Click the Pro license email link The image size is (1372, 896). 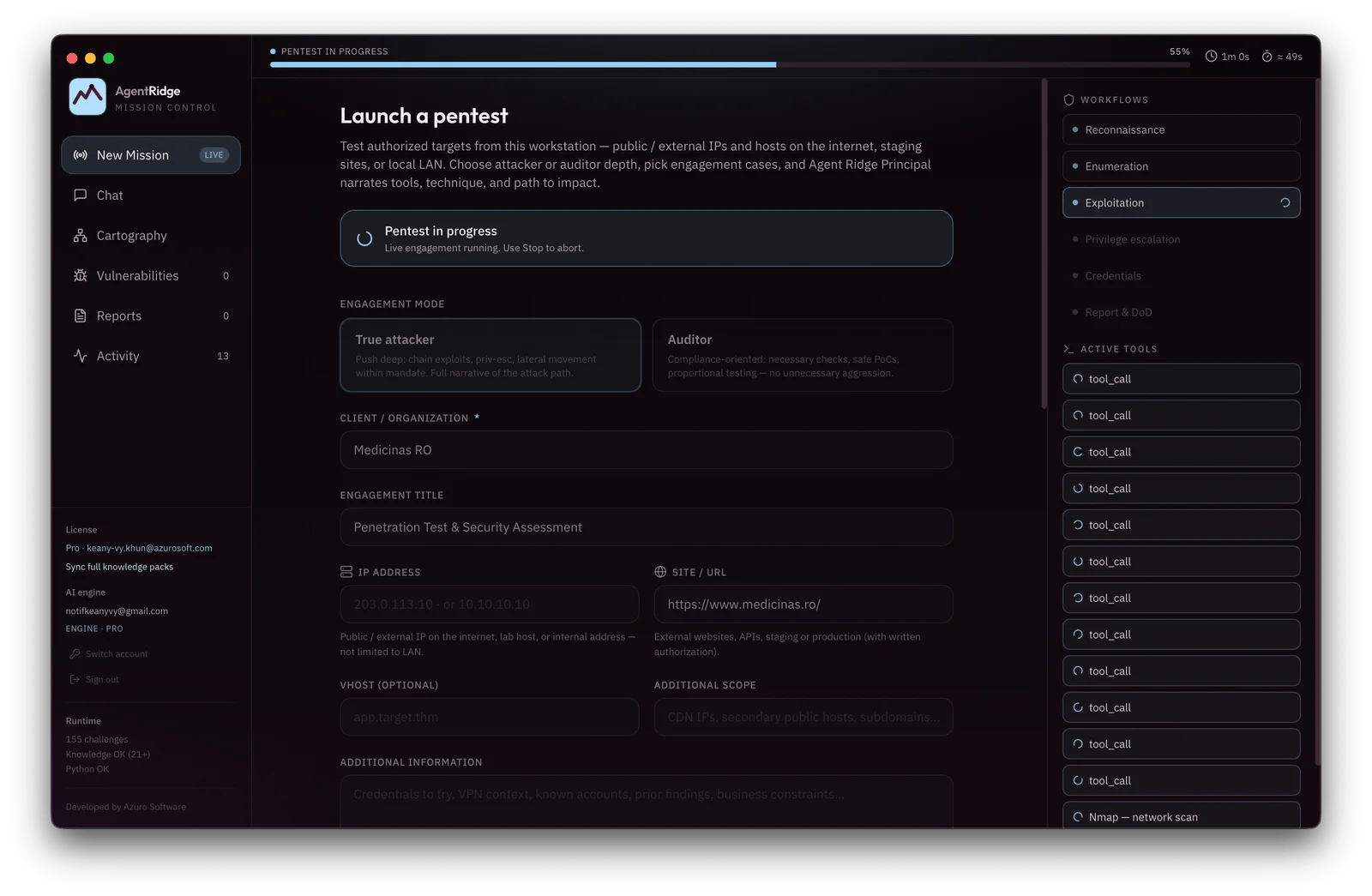[x=139, y=549]
